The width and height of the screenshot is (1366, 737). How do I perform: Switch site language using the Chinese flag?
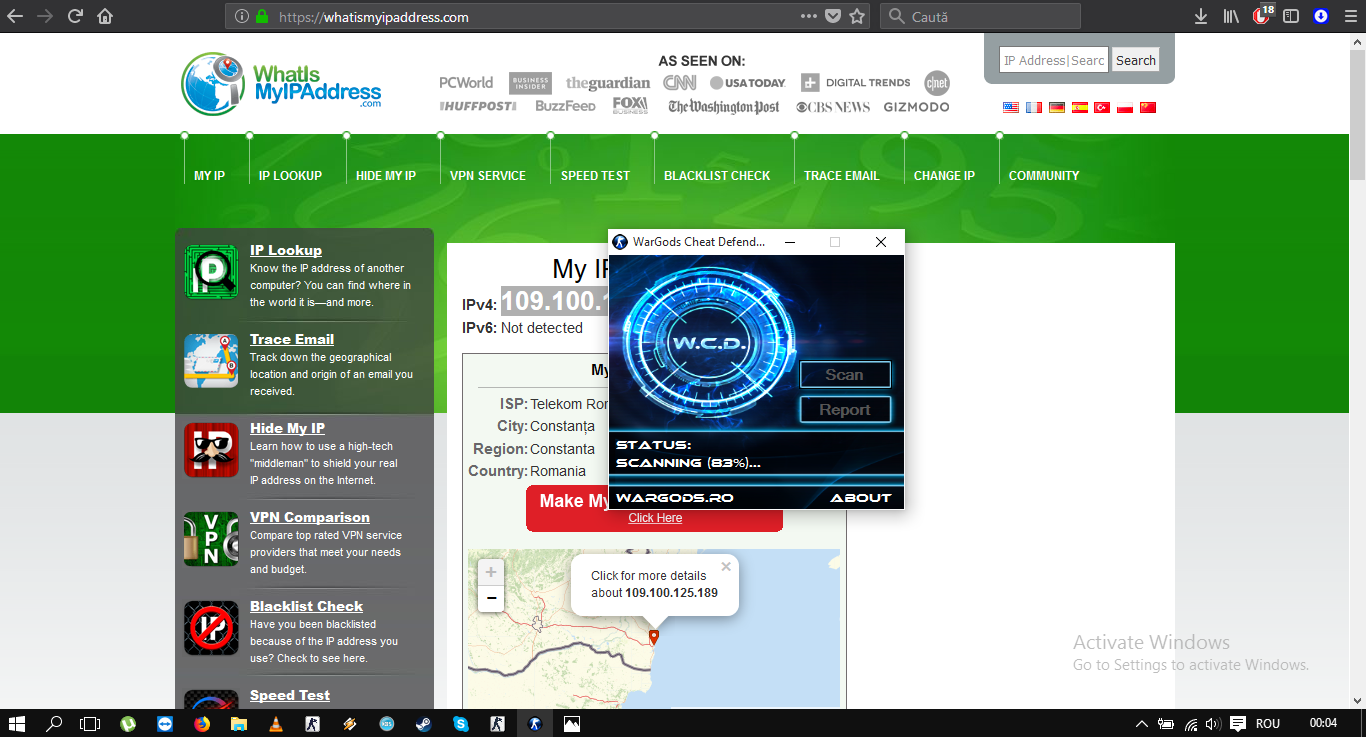tap(1148, 107)
